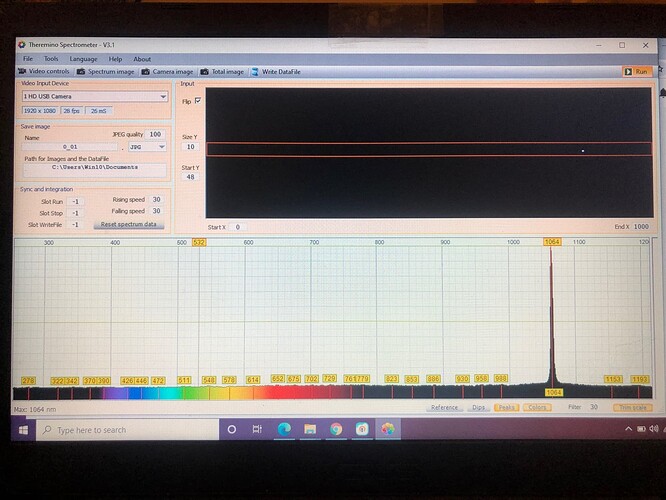Click the volume icon in system tray
Image resolution: width=666 pixels, height=500 pixels.
654,429
